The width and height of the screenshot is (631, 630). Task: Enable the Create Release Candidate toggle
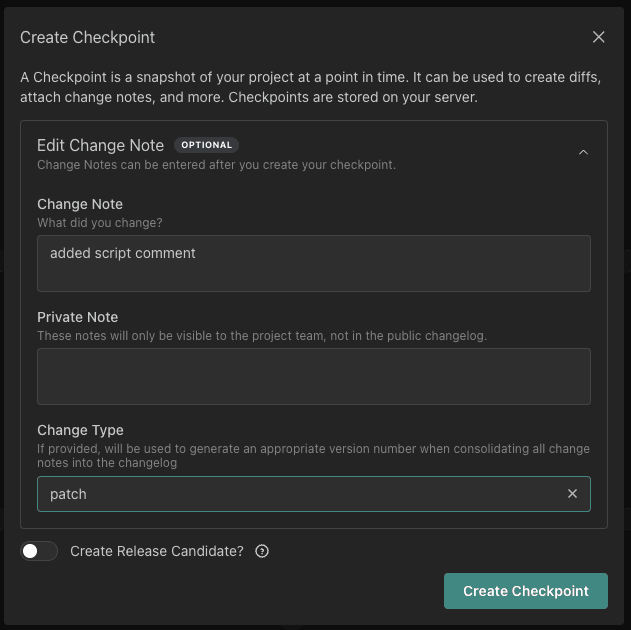(39, 551)
